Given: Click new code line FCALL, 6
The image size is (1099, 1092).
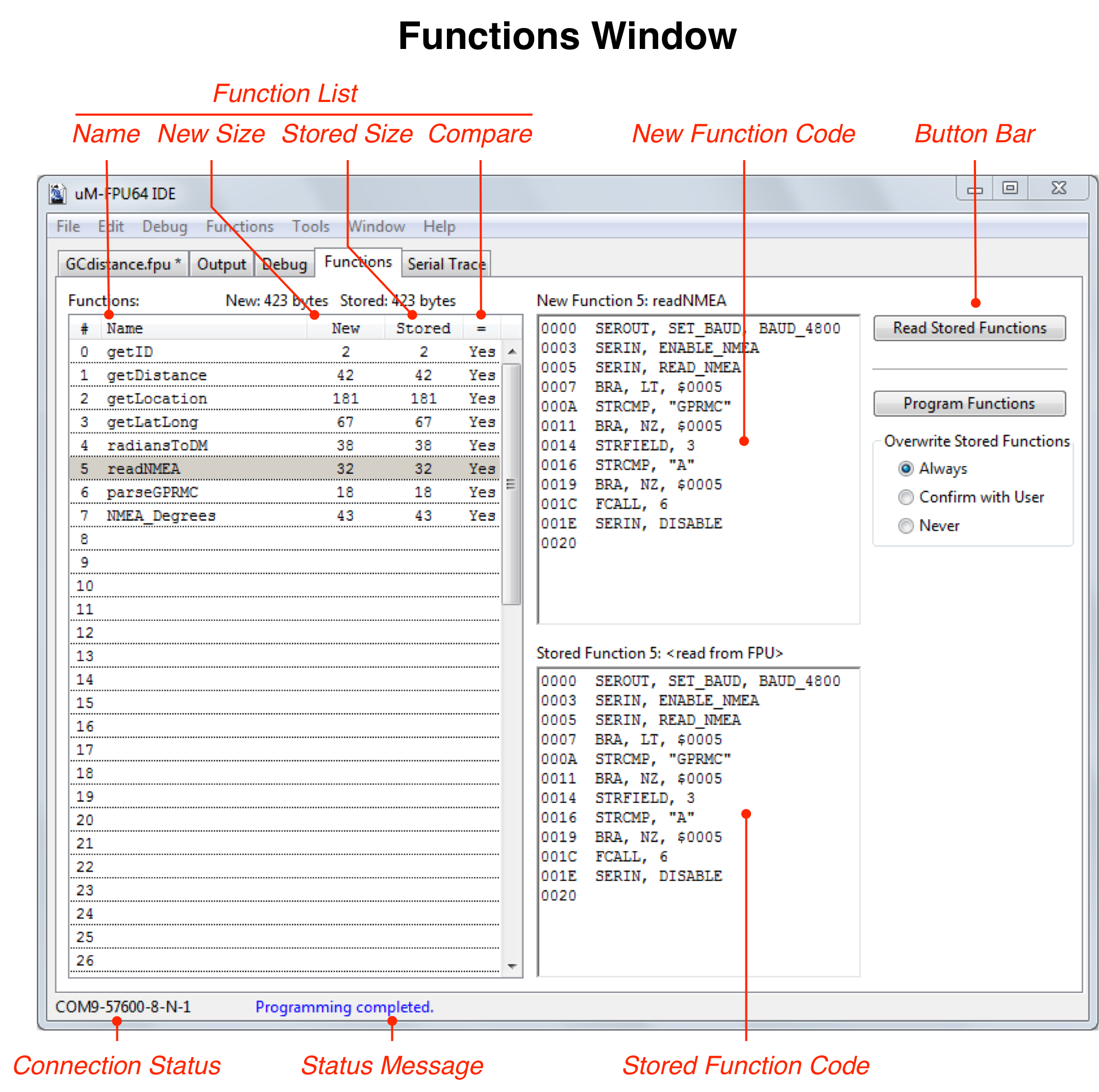Looking at the screenshot, I should [604, 504].
